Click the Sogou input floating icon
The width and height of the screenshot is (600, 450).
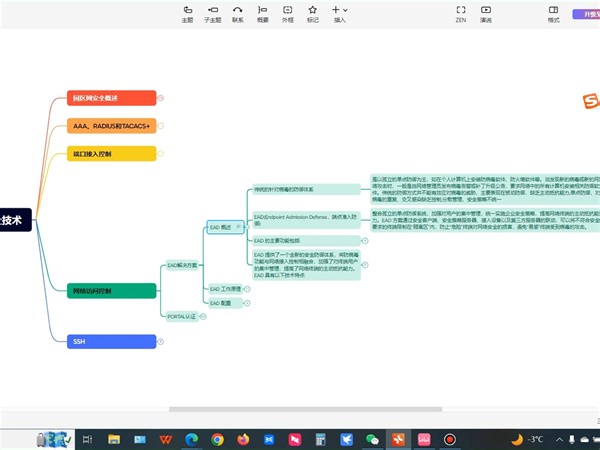[x=590, y=101]
